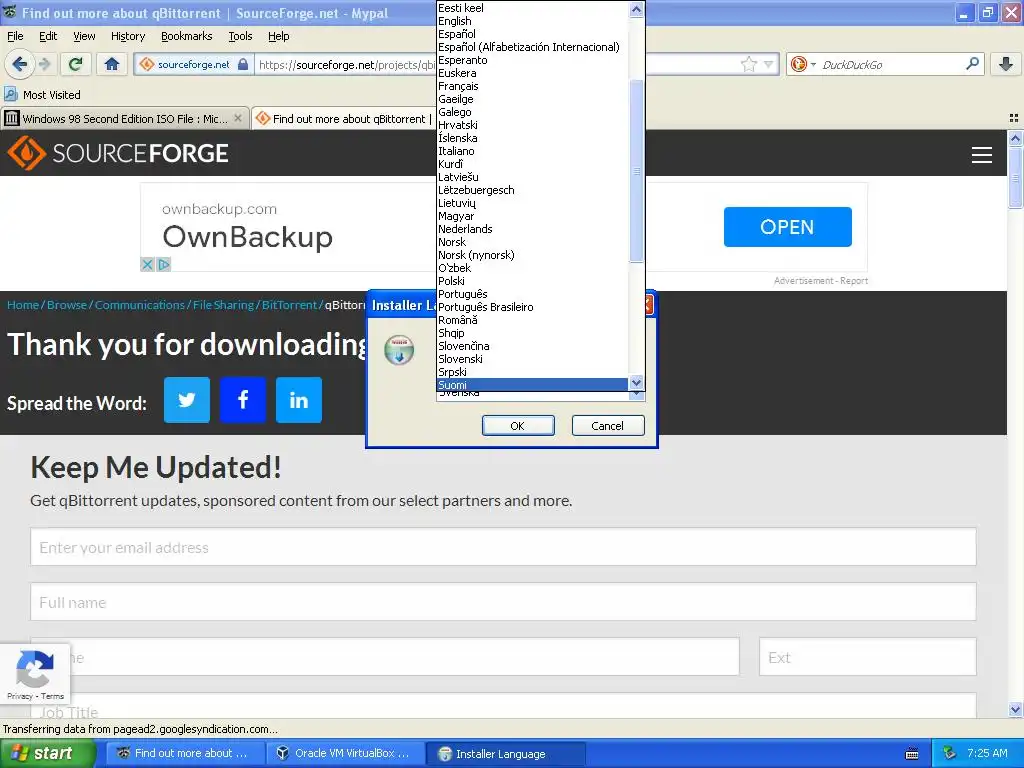Select Português Brasileiro in the language list
The width and height of the screenshot is (1024, 768).
click(x=532, y=307)
